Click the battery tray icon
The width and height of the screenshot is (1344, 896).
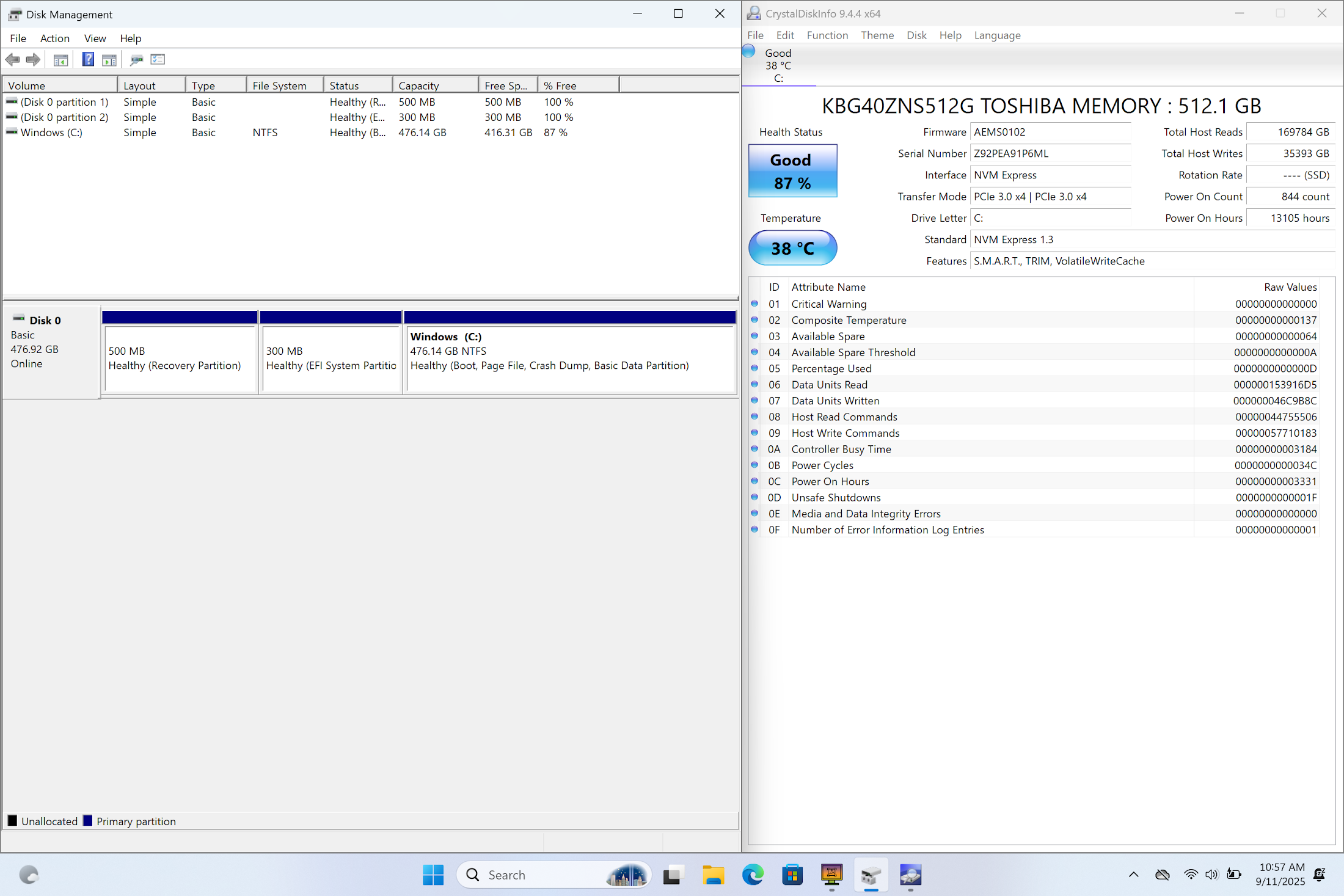(1233, 875)
